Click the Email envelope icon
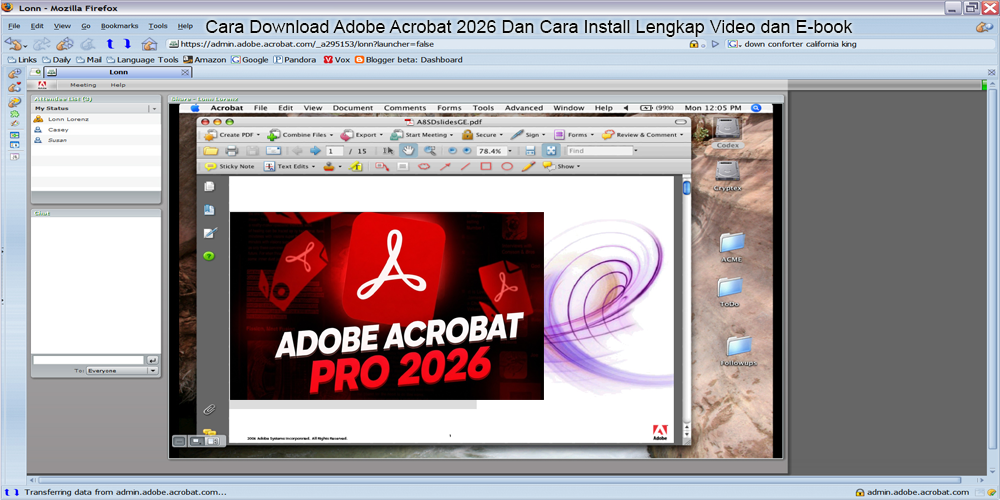This screenshot has height=500, width=1000. pyautogui.click(x=274, y=151)
